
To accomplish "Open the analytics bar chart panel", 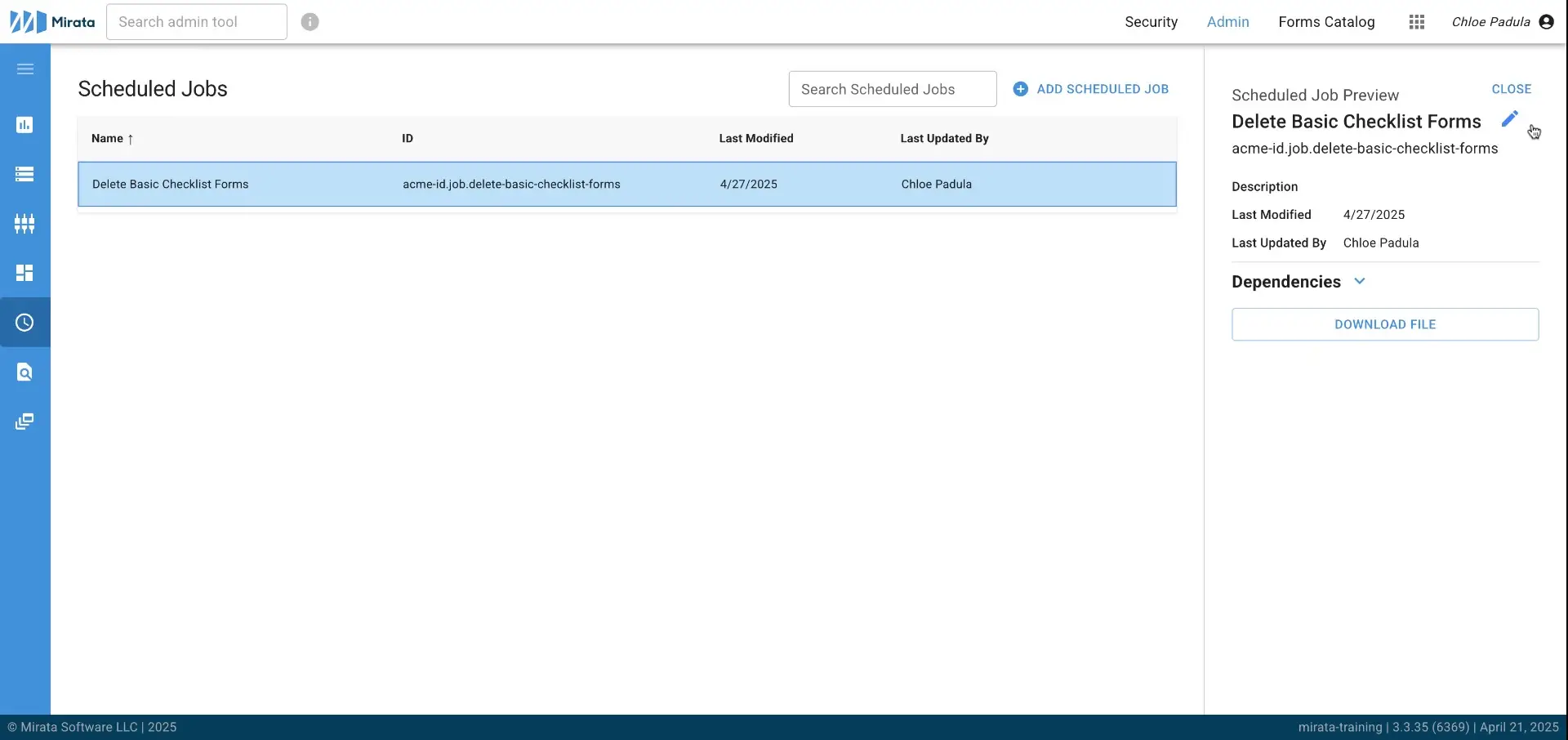I will [x=24, y=124].
